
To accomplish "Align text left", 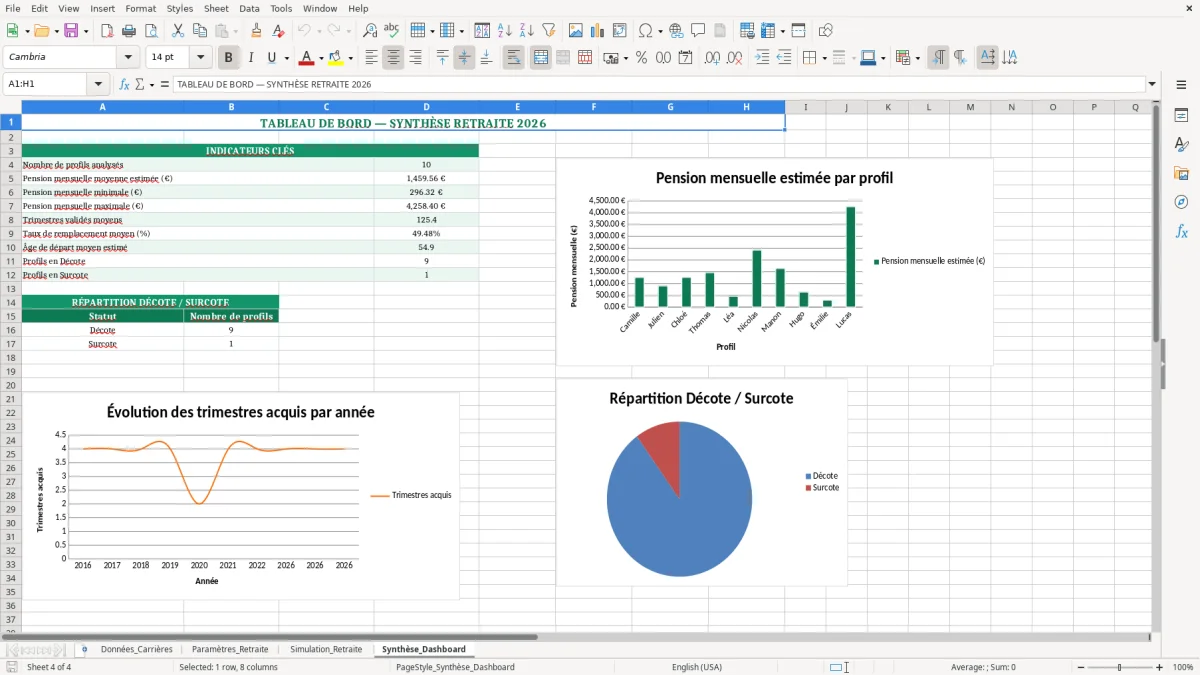I will coord(371,58).
